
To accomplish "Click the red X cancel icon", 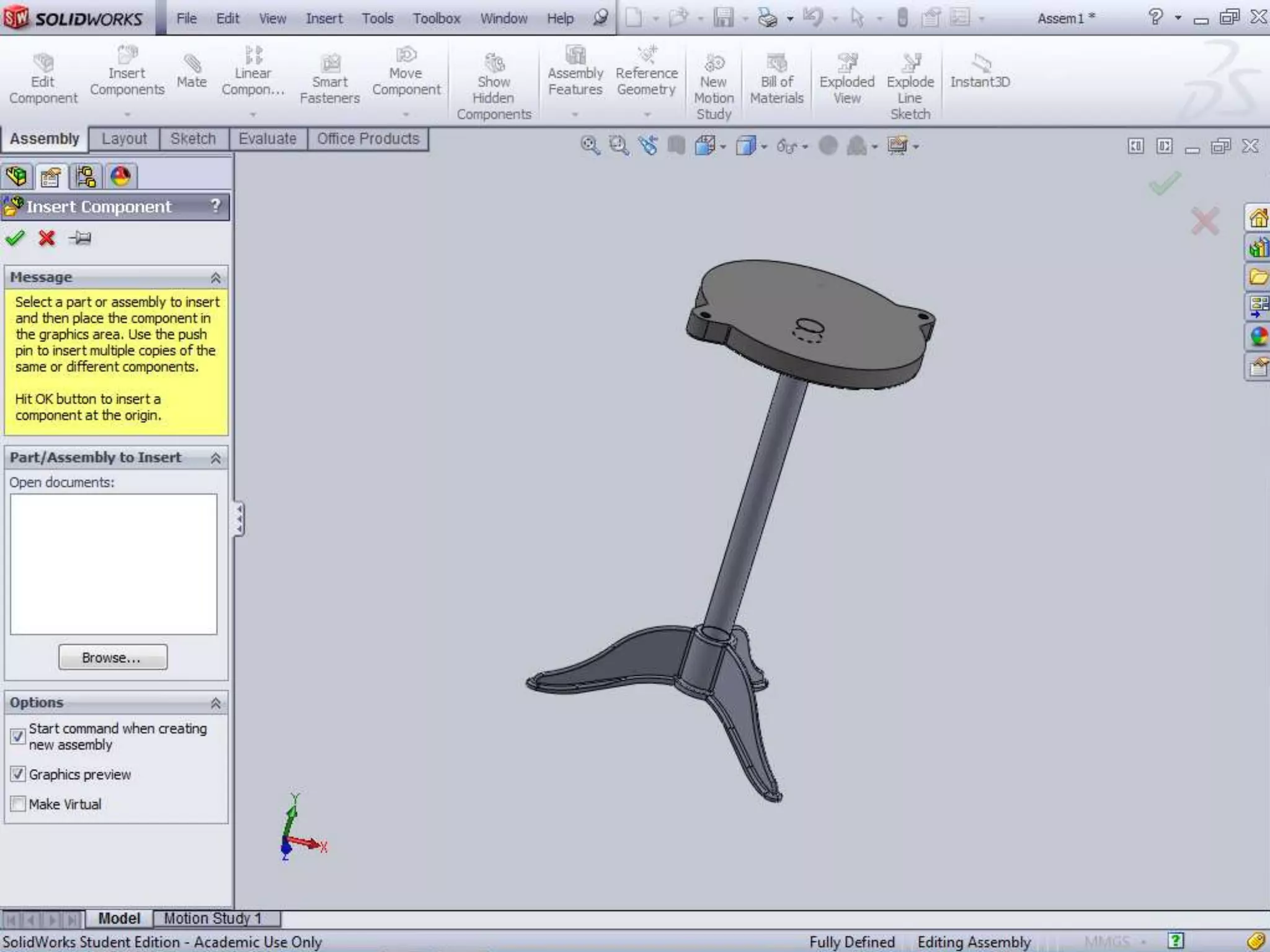I will coord(47,238).
